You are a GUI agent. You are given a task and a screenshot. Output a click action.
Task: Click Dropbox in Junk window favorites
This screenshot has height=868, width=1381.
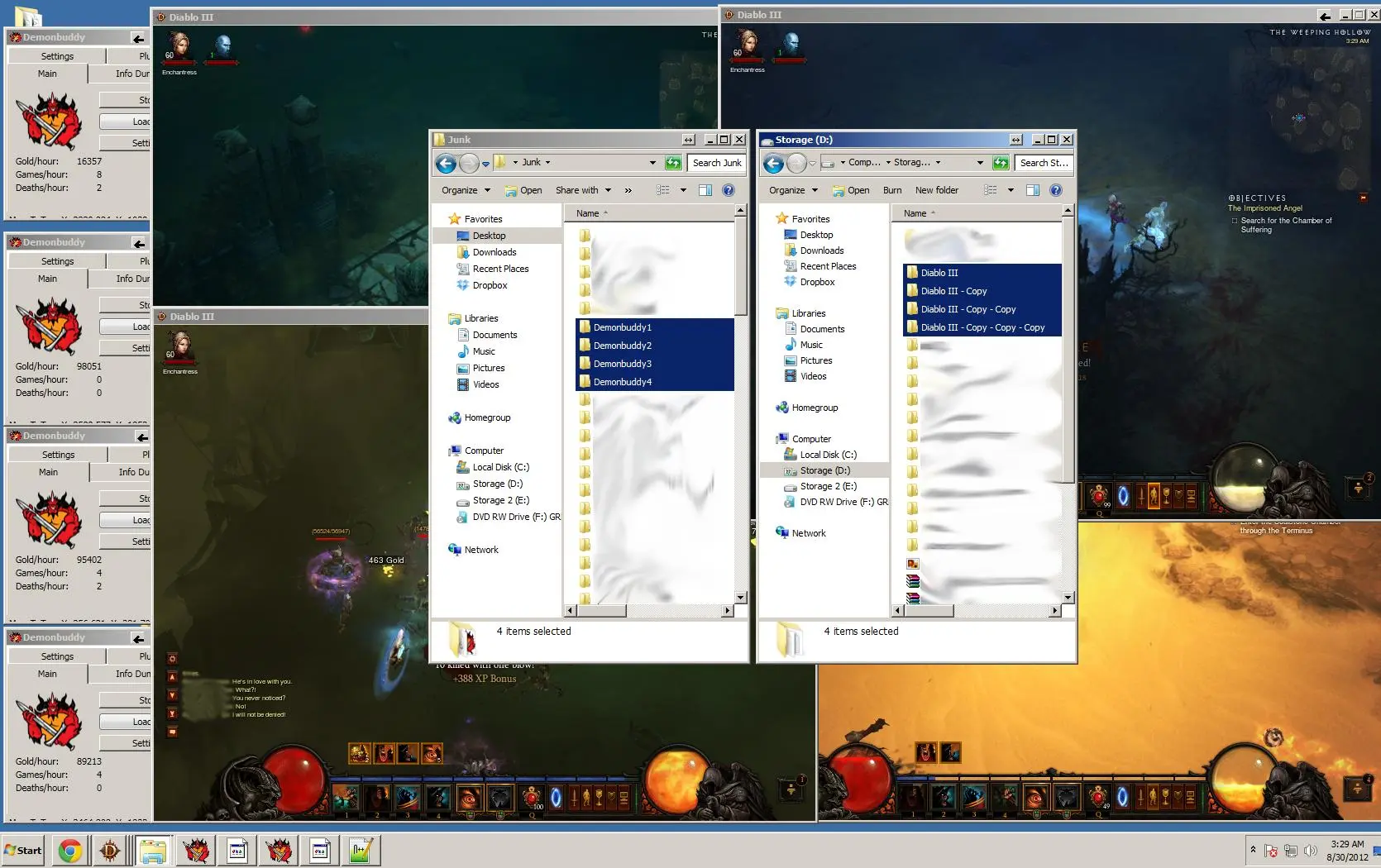490,285
